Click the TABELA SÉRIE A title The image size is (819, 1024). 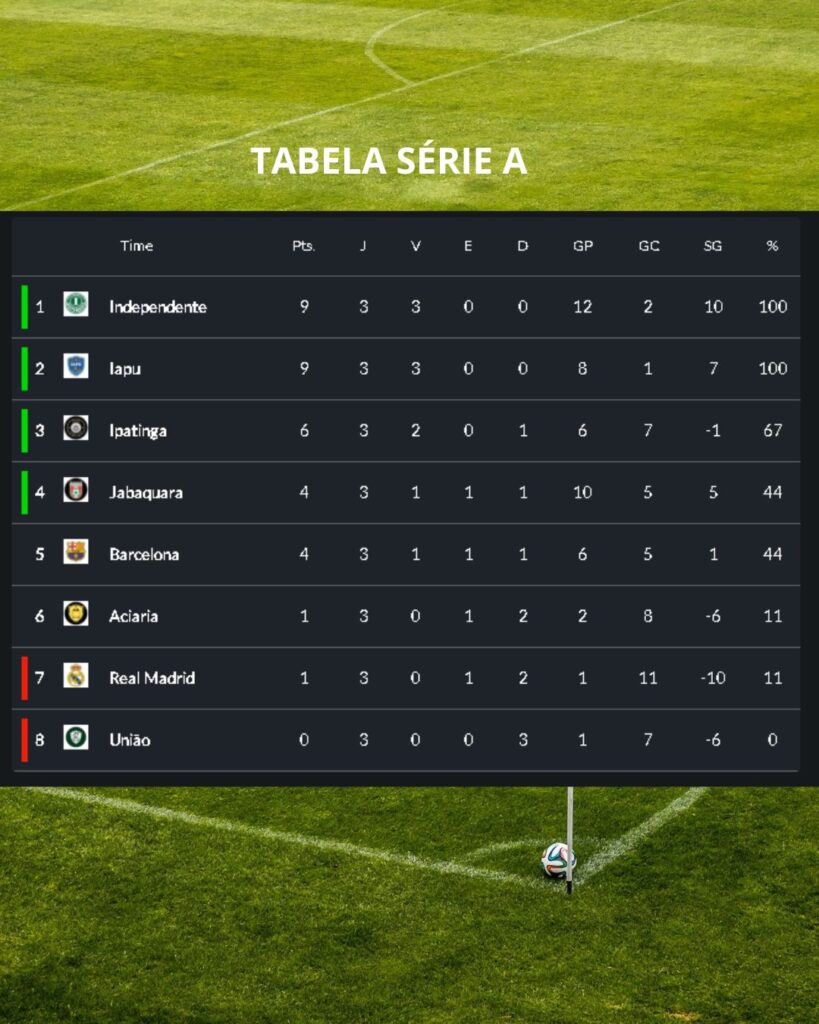(388, 161)
